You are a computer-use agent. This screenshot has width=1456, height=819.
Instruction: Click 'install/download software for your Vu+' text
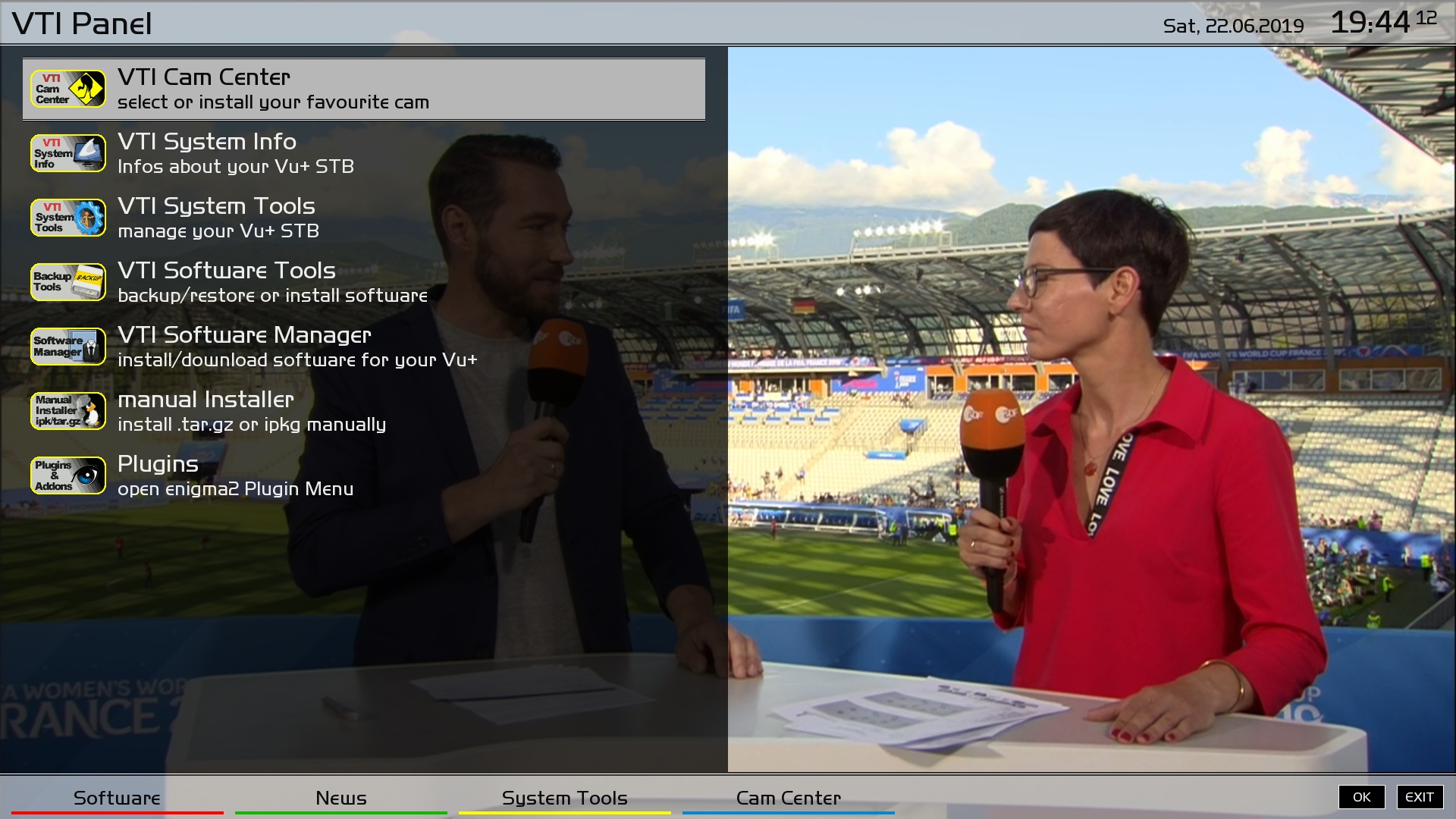297,360
